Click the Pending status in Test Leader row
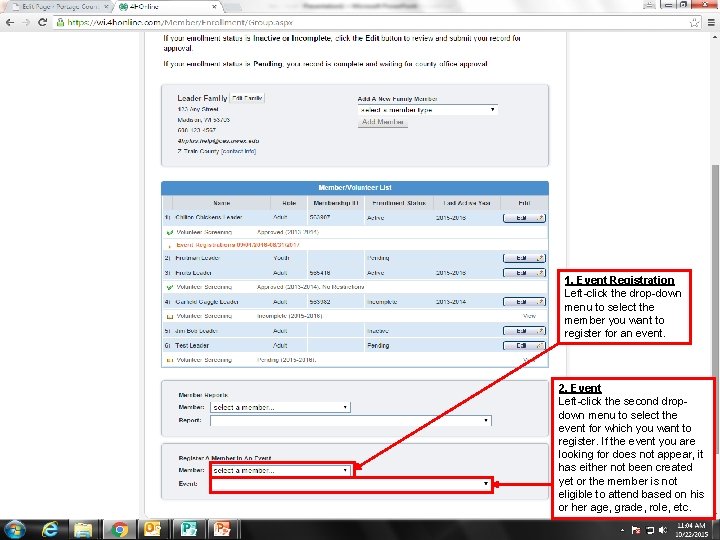Viewport: 720px width, 540px height. (378, 345)
